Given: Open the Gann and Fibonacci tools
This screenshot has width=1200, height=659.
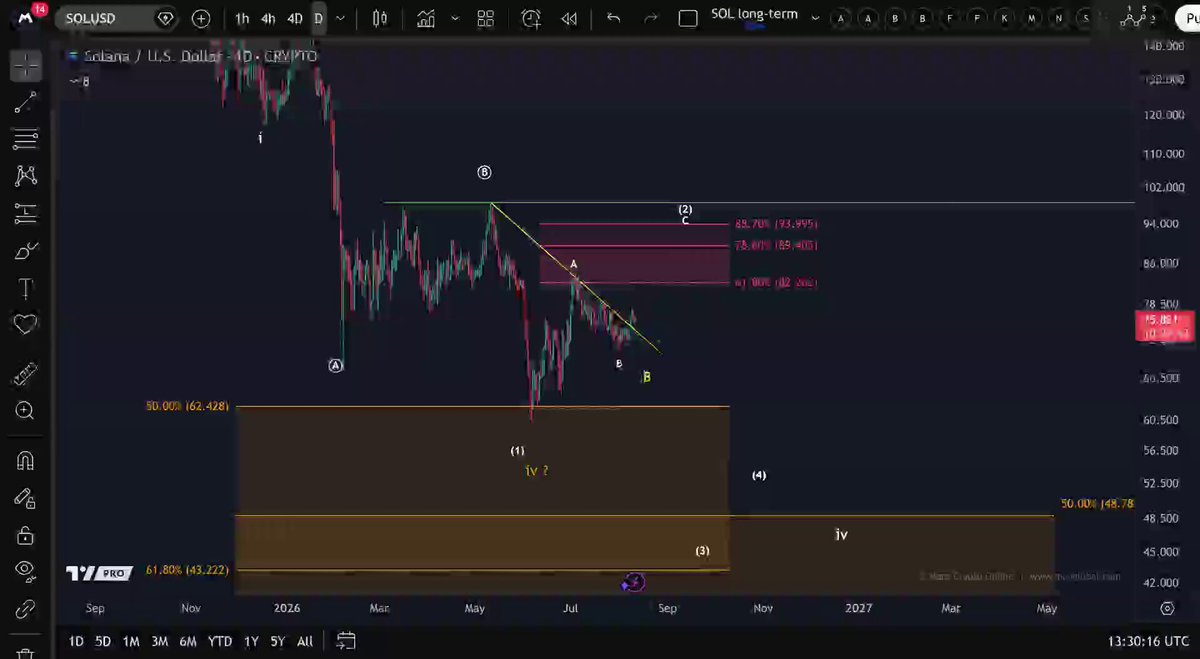Looking at the screenshot, I should point(26,138).
